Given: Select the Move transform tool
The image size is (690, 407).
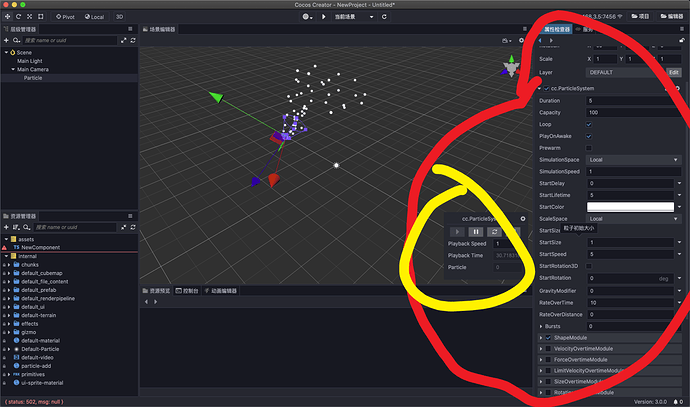Looking at the screenshot, I should point(7,17).
